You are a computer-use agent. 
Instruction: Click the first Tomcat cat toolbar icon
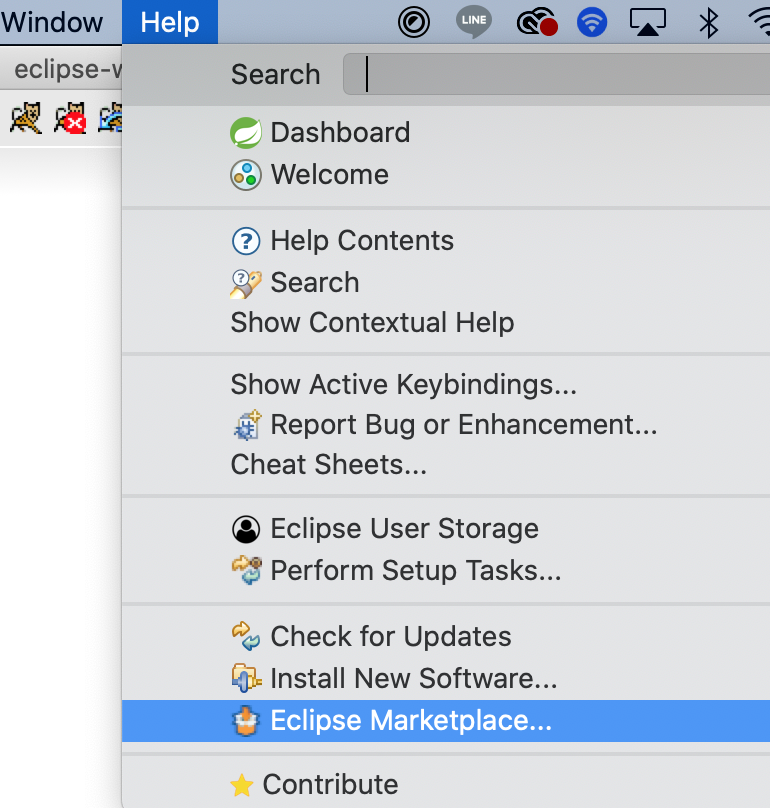[x=25, y=117]
